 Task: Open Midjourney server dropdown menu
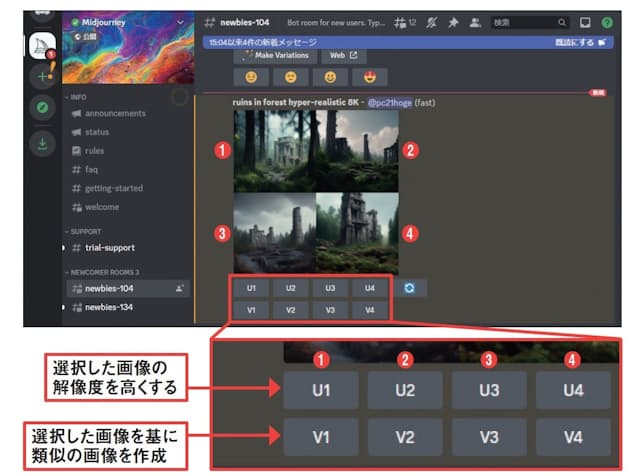(180, 22)
